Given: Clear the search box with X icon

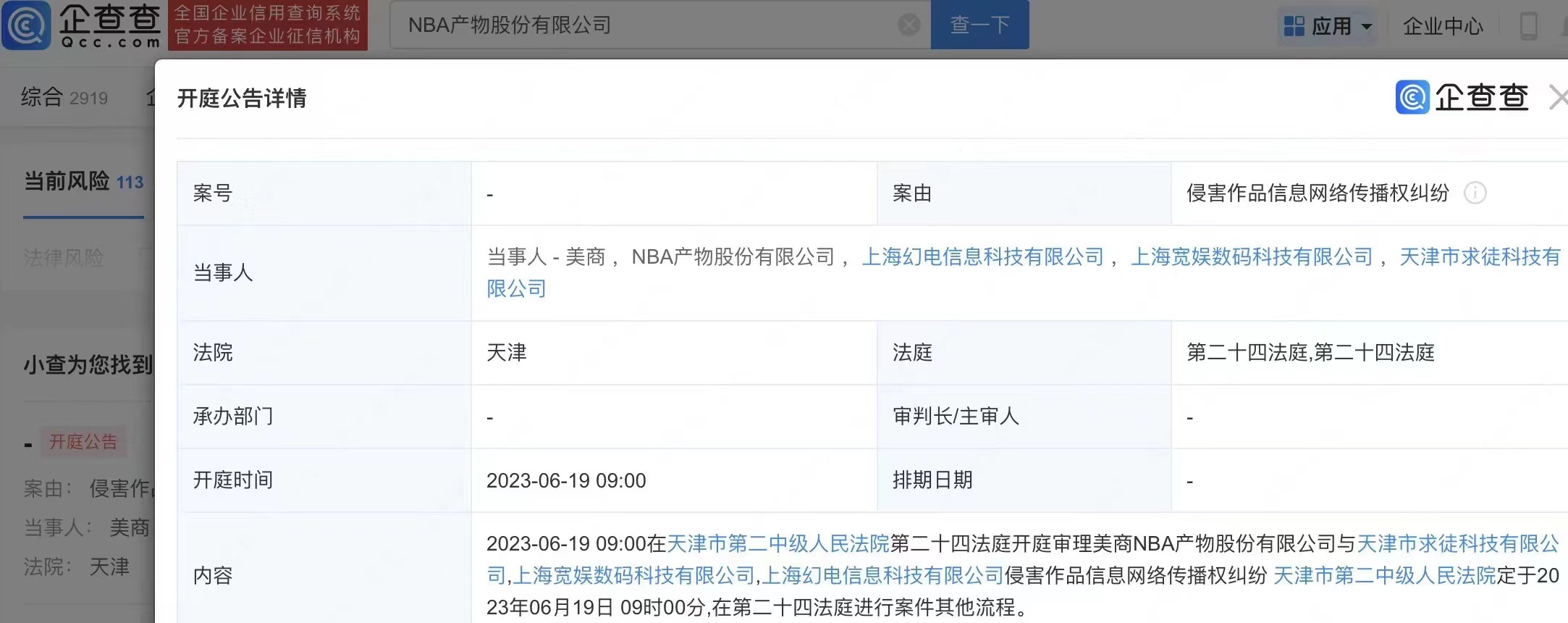Looking at the screenshot, I should coord(909,25).
